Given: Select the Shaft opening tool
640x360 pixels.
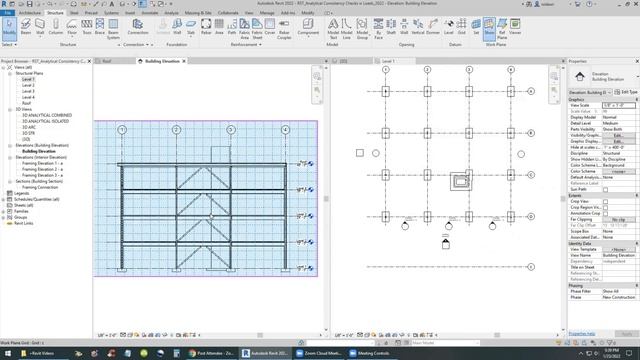Looking at the screenshot, I should 391,27.
